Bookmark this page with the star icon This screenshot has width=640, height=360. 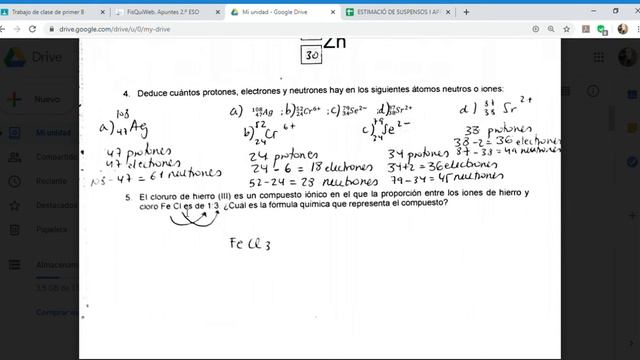click(567, 29)
